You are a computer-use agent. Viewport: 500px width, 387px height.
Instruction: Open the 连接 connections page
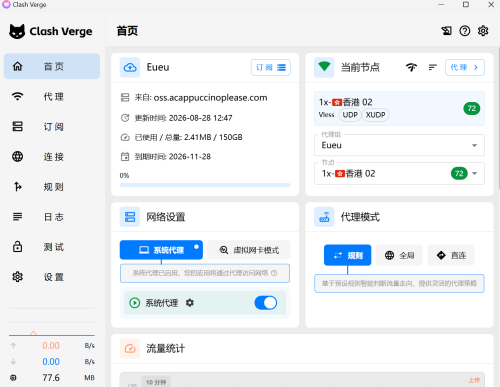click(52, 157)
